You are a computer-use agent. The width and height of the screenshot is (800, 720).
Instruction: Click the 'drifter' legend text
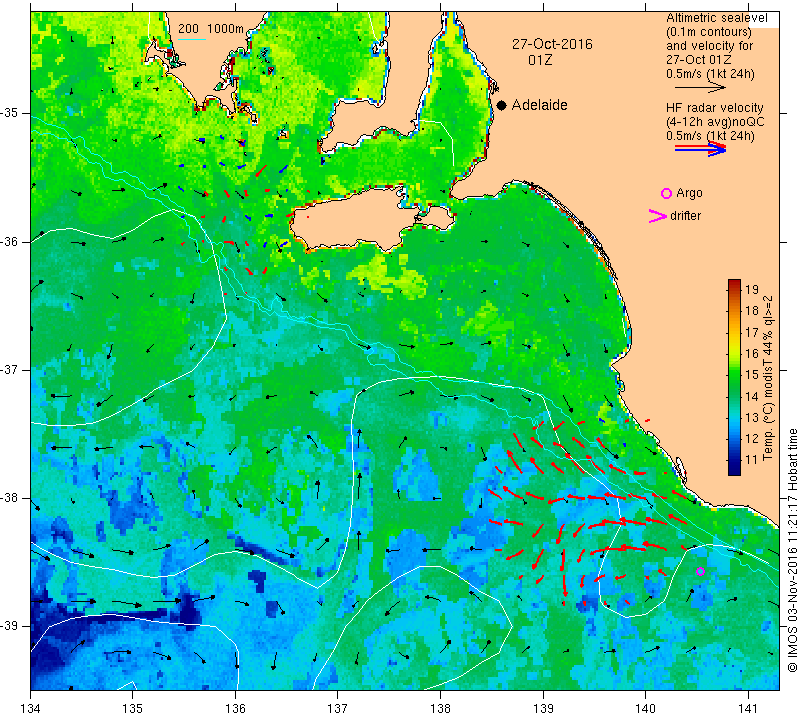(x=685, y=216)
